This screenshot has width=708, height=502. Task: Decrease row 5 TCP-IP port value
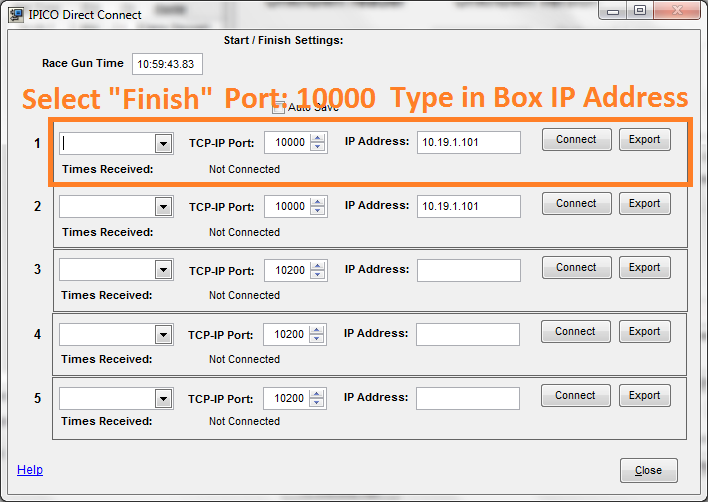click(317, 404)
